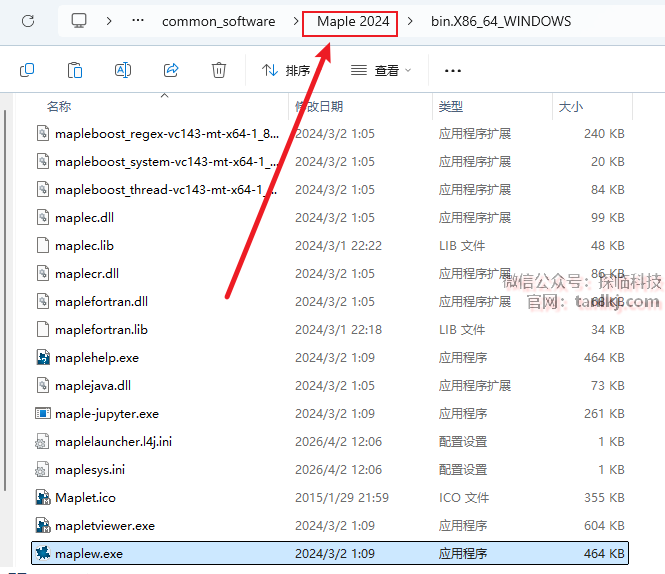Viewport: 665px width, 574px height.
Task: Go to the Maple 2024 breadcrumb folder
Action: click(x=353, y=21)
